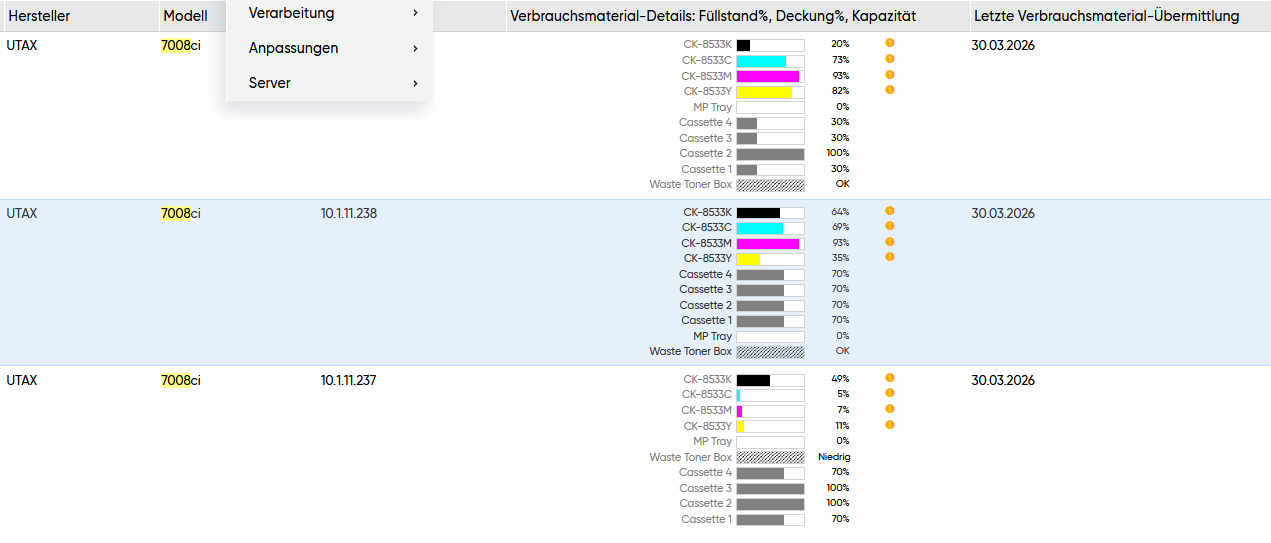Expand the Server submenu arrow
This screenshot has height=543, width=1271.
[415, 83]
